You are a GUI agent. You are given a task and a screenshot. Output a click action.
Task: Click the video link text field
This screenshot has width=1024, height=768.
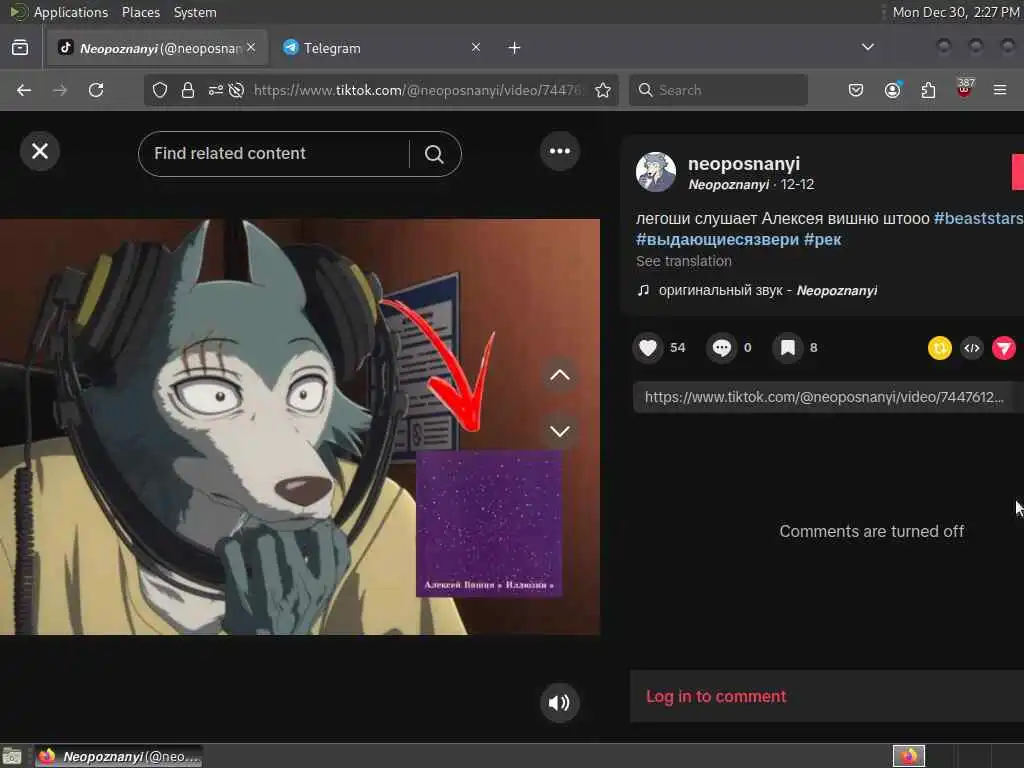tap(824, 397)
